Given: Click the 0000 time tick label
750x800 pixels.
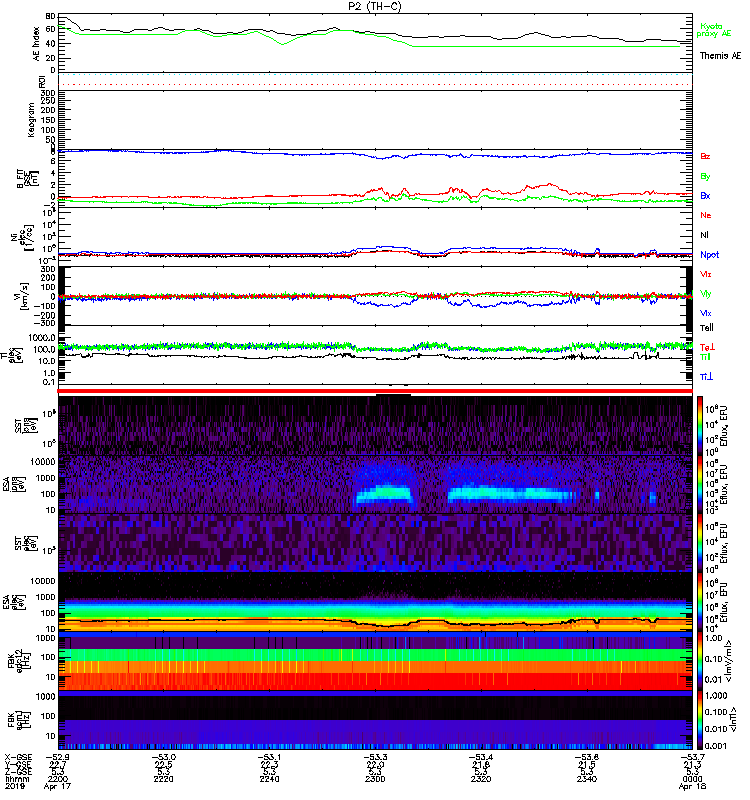Looking at the screenshot, I should click(x=692, y=779).
